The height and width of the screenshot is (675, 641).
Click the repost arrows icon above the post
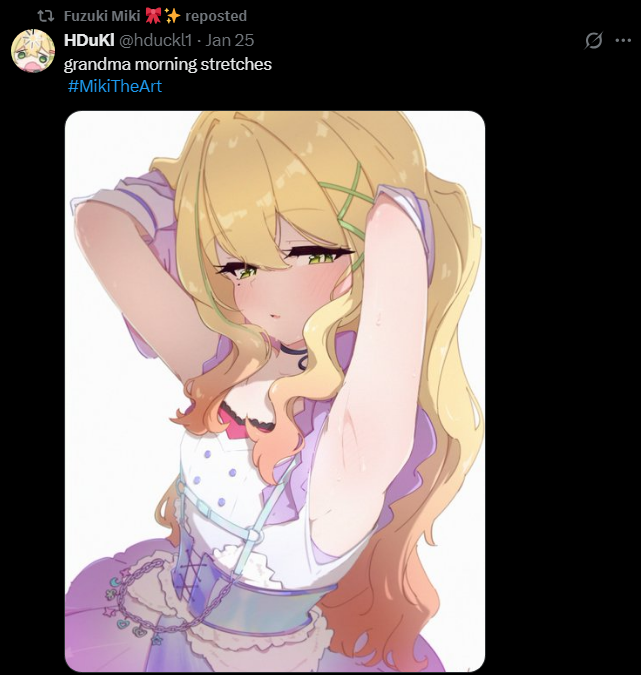(45, 16)
